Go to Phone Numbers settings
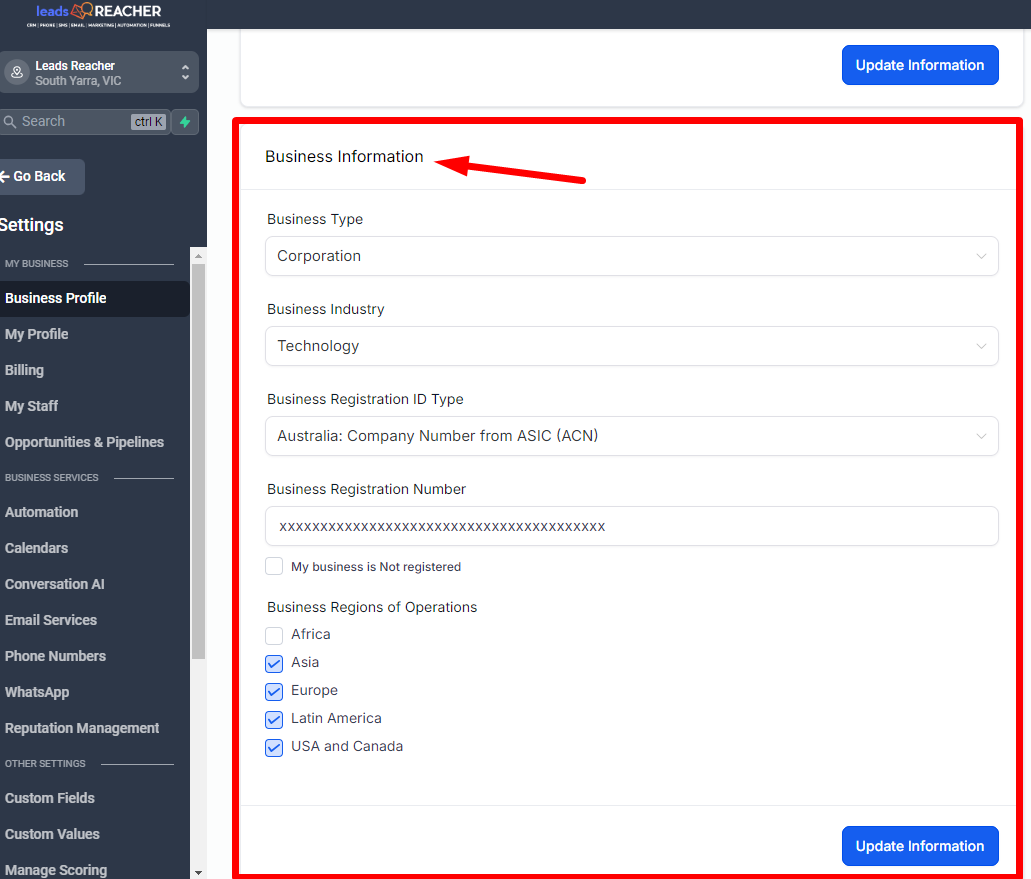Viewport: 1031px width, 879px height. point(55,656)
